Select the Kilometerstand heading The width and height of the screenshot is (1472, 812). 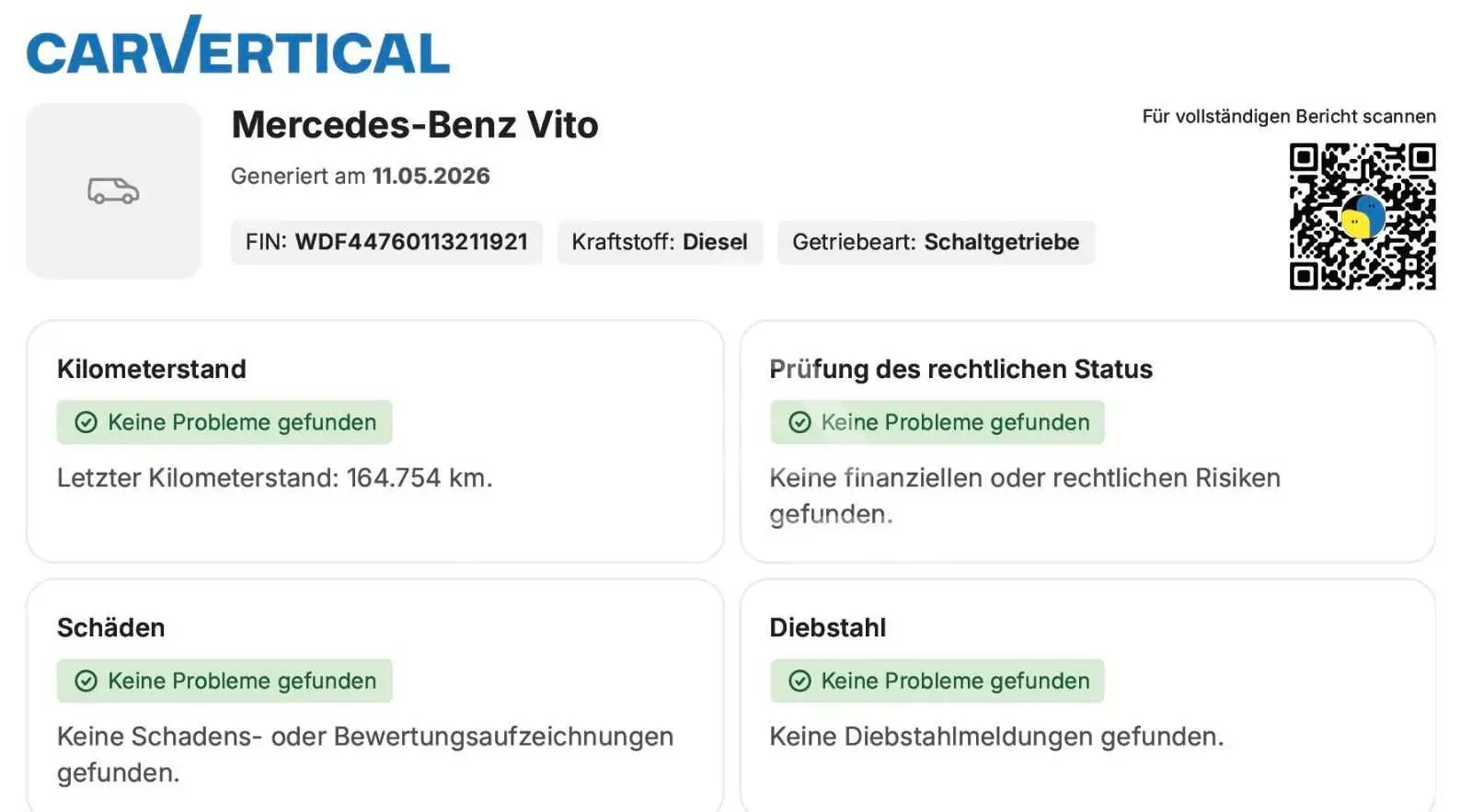tap(152, 369)
